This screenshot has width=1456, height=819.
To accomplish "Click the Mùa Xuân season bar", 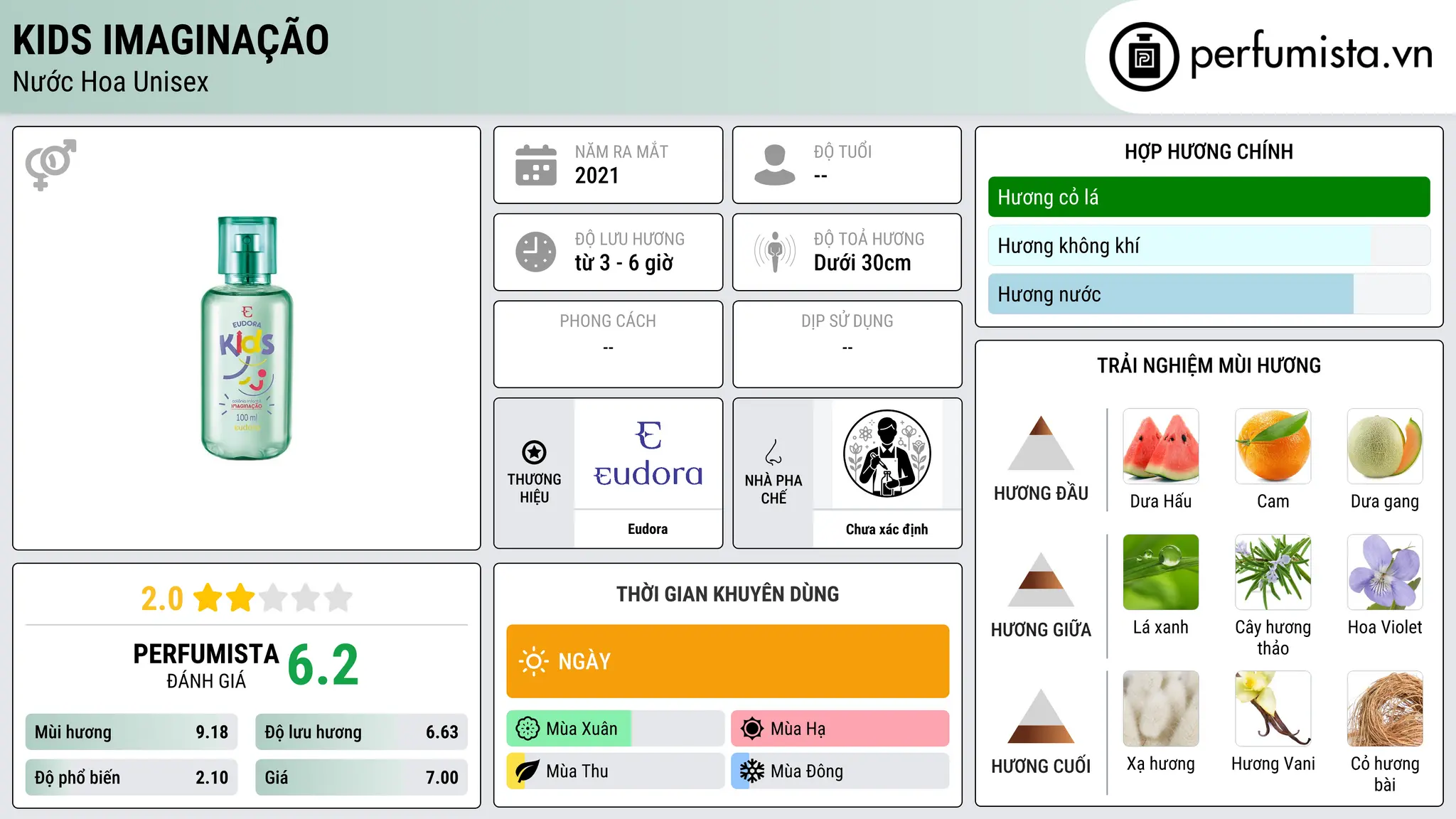I will point(615,729).
